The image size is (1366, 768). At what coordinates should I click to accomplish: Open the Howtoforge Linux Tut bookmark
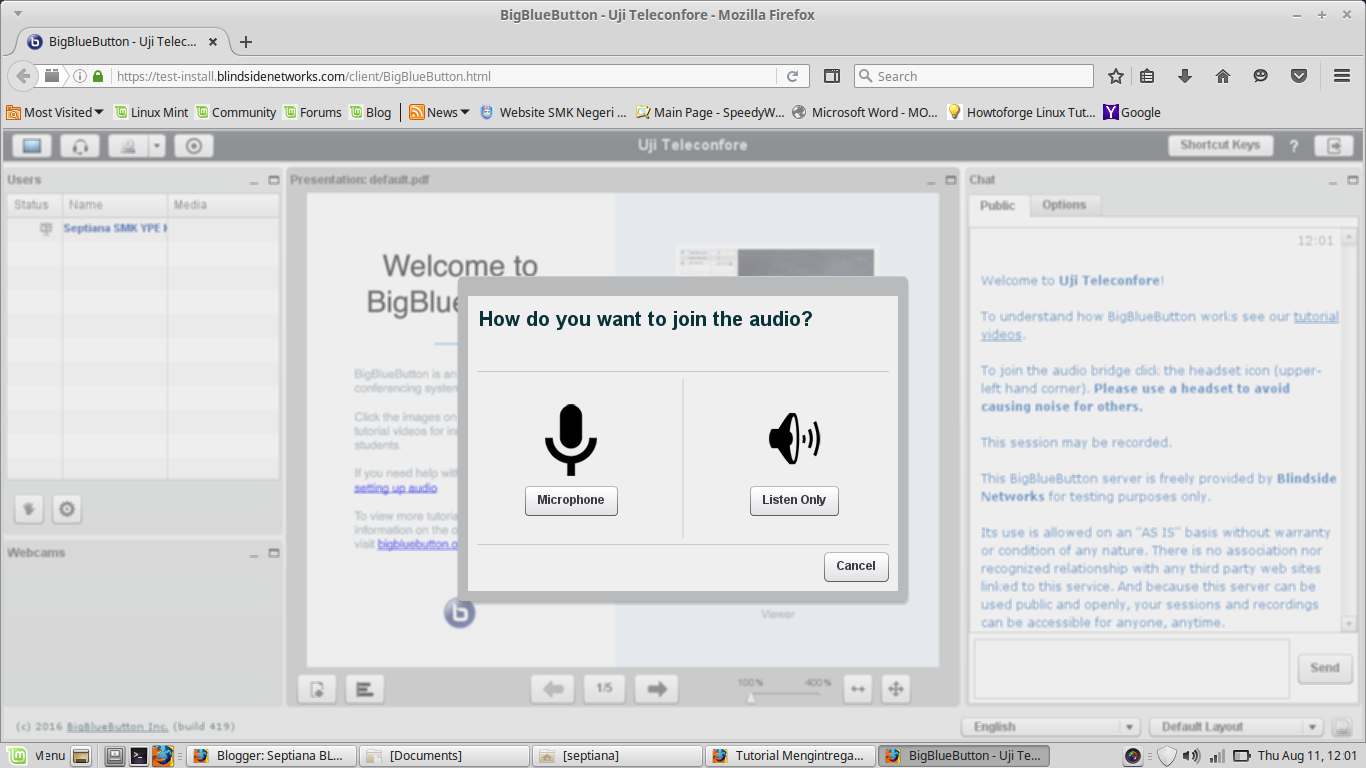[1021, 112]
